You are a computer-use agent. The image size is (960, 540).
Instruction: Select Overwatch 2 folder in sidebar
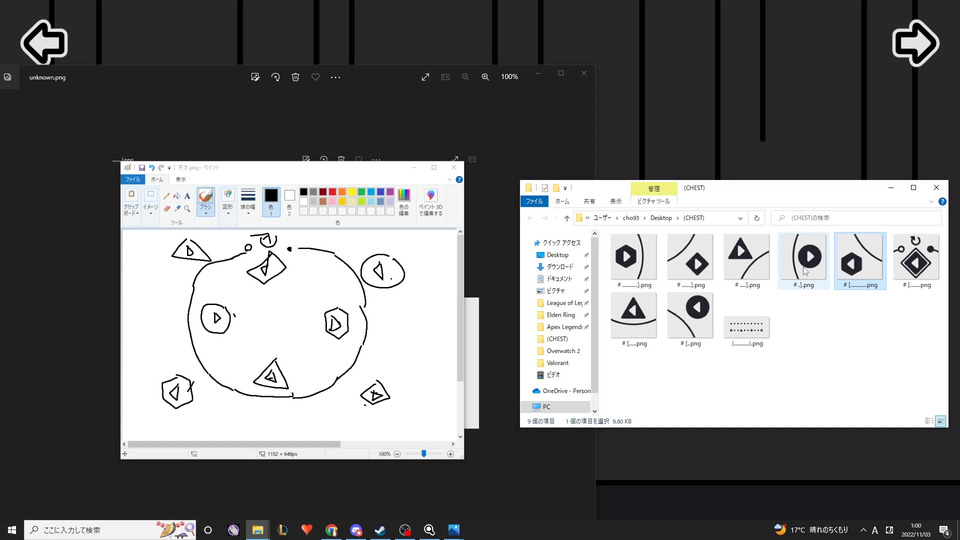point(558,351)
